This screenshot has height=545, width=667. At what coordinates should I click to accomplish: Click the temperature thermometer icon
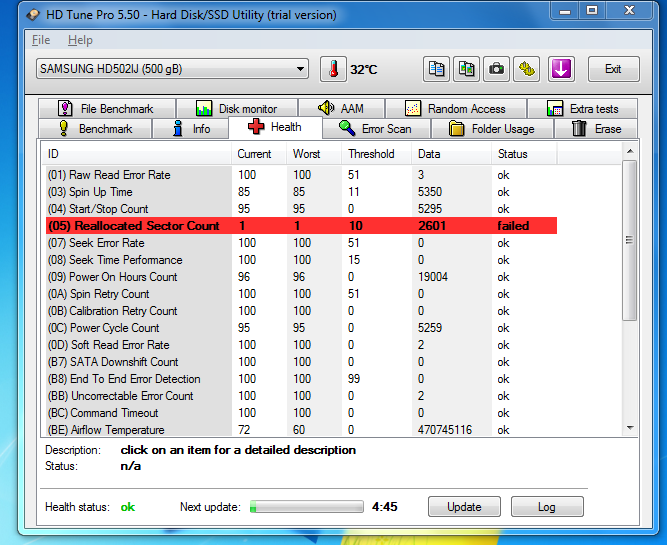coord(334,69)
